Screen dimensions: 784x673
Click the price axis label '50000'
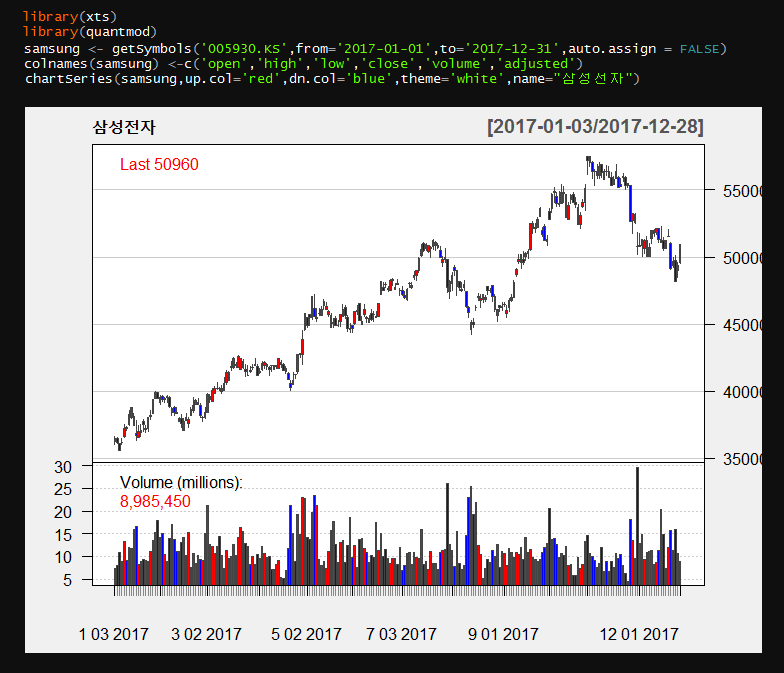coord(742,258)
